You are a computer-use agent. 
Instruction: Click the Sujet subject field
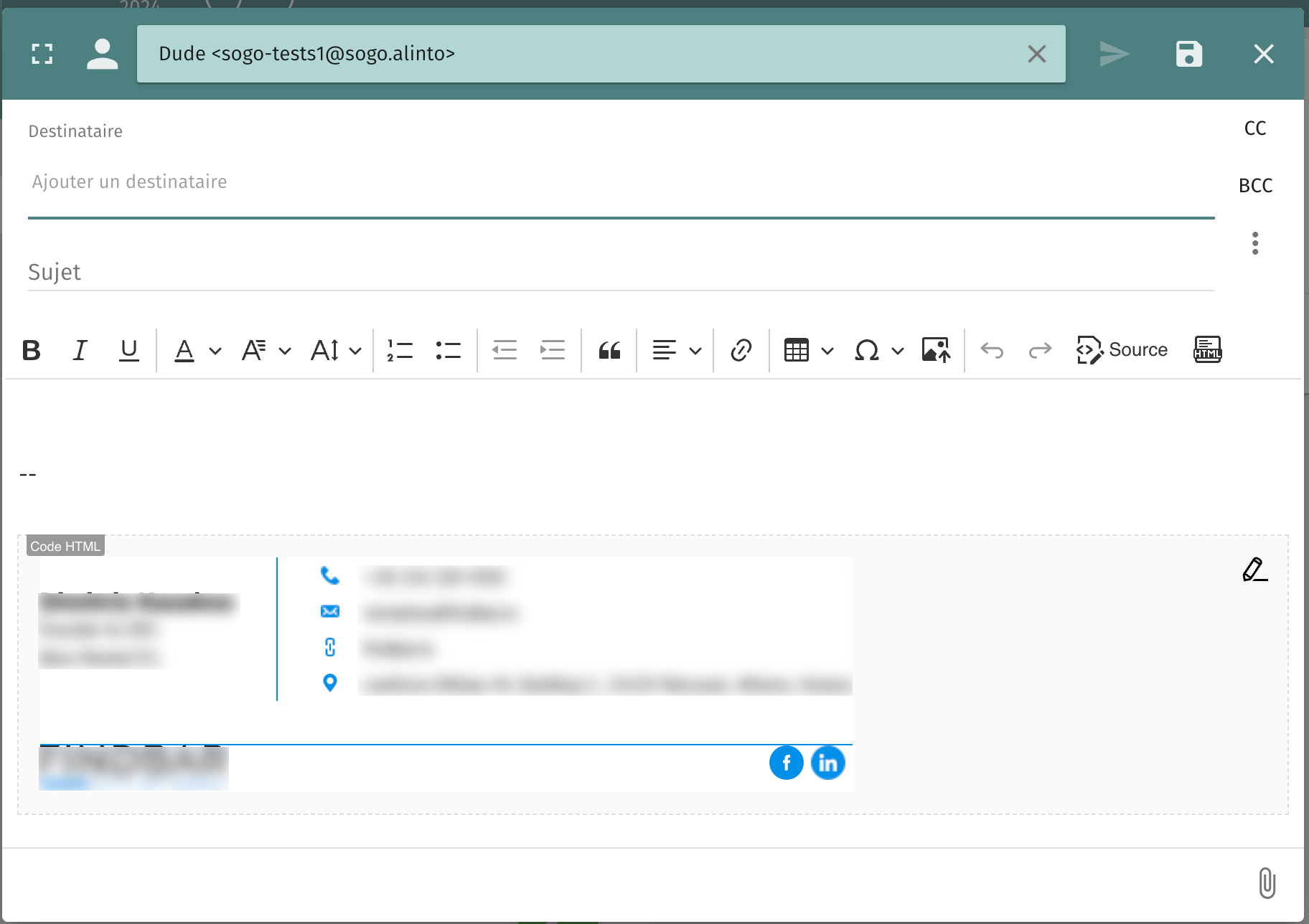(620, 273)
